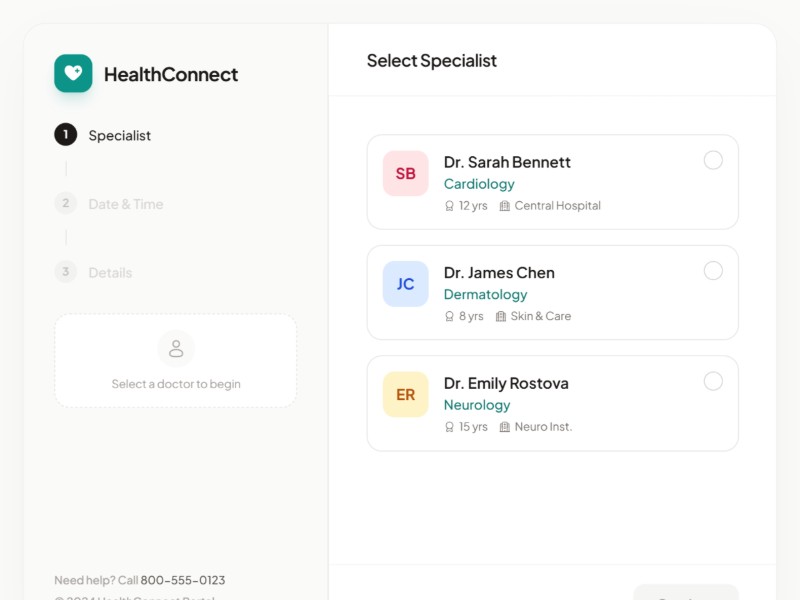Click the person placeholder icon in sidebar
Image resolution: width=800 pixels, height=600 pixels.
176,348
